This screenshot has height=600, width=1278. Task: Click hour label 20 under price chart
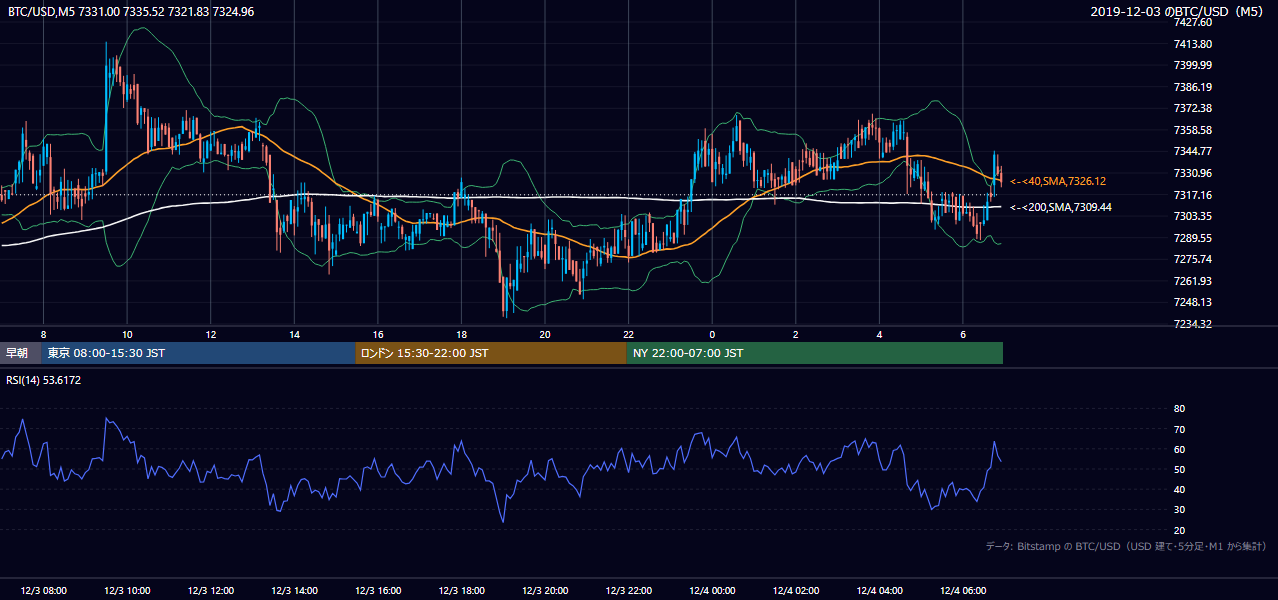coord(544,334)
